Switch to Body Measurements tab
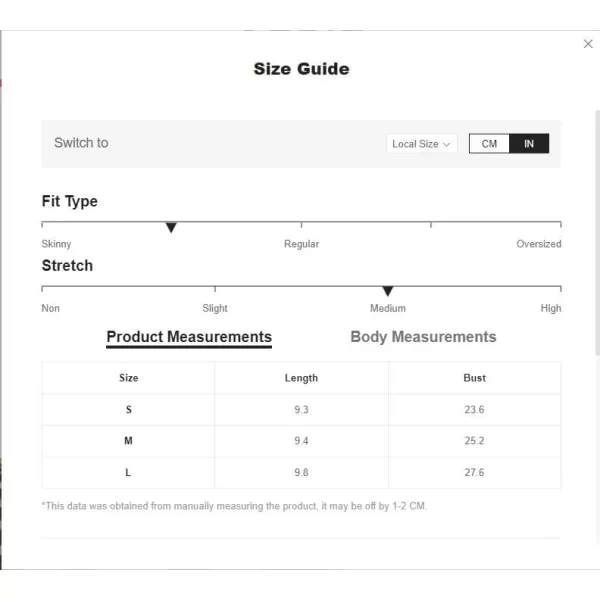This screenshot has height=600, width=600. click(423, 337)
